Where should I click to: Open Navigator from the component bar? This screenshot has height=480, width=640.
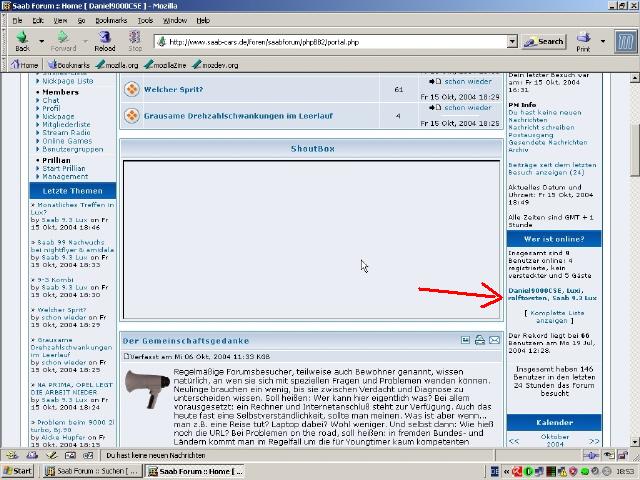pyautogui.click(x=12, y=455)
